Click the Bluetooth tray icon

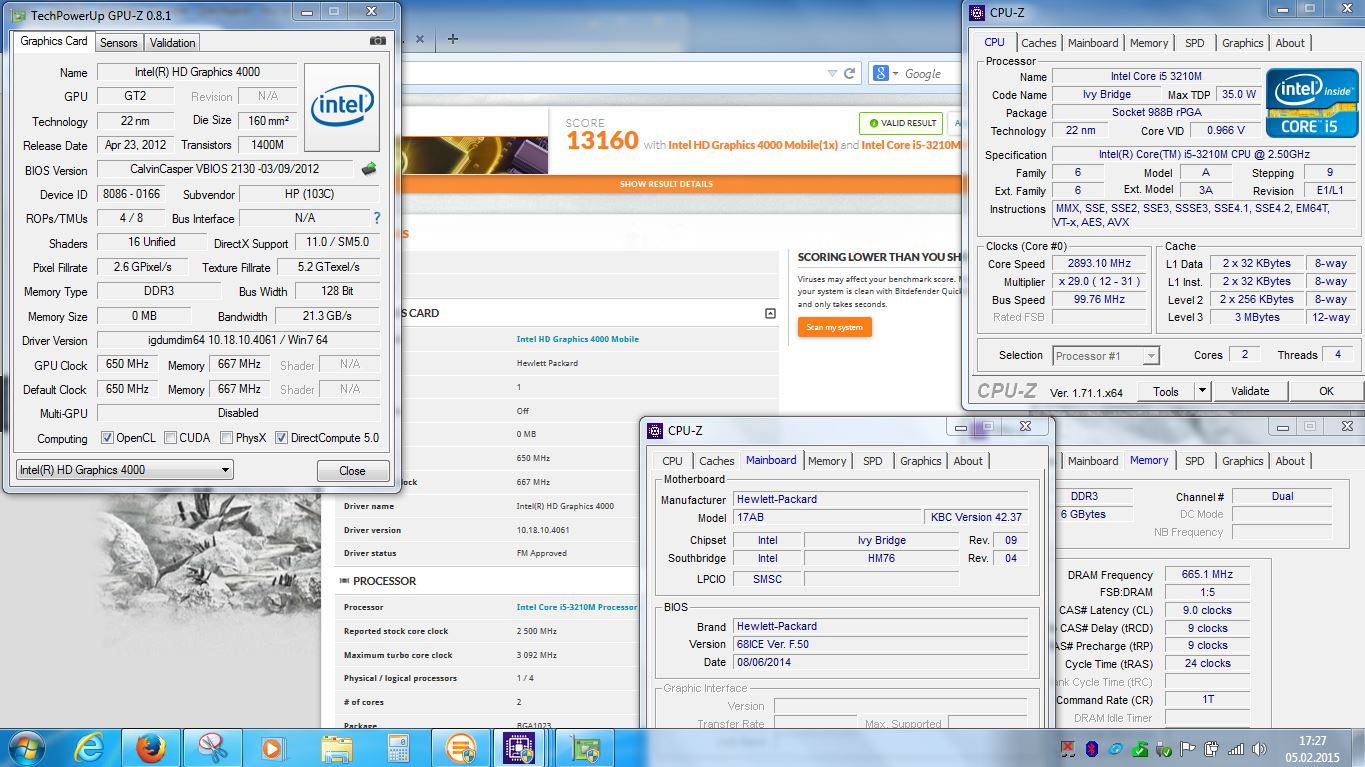pos(1093,748)
